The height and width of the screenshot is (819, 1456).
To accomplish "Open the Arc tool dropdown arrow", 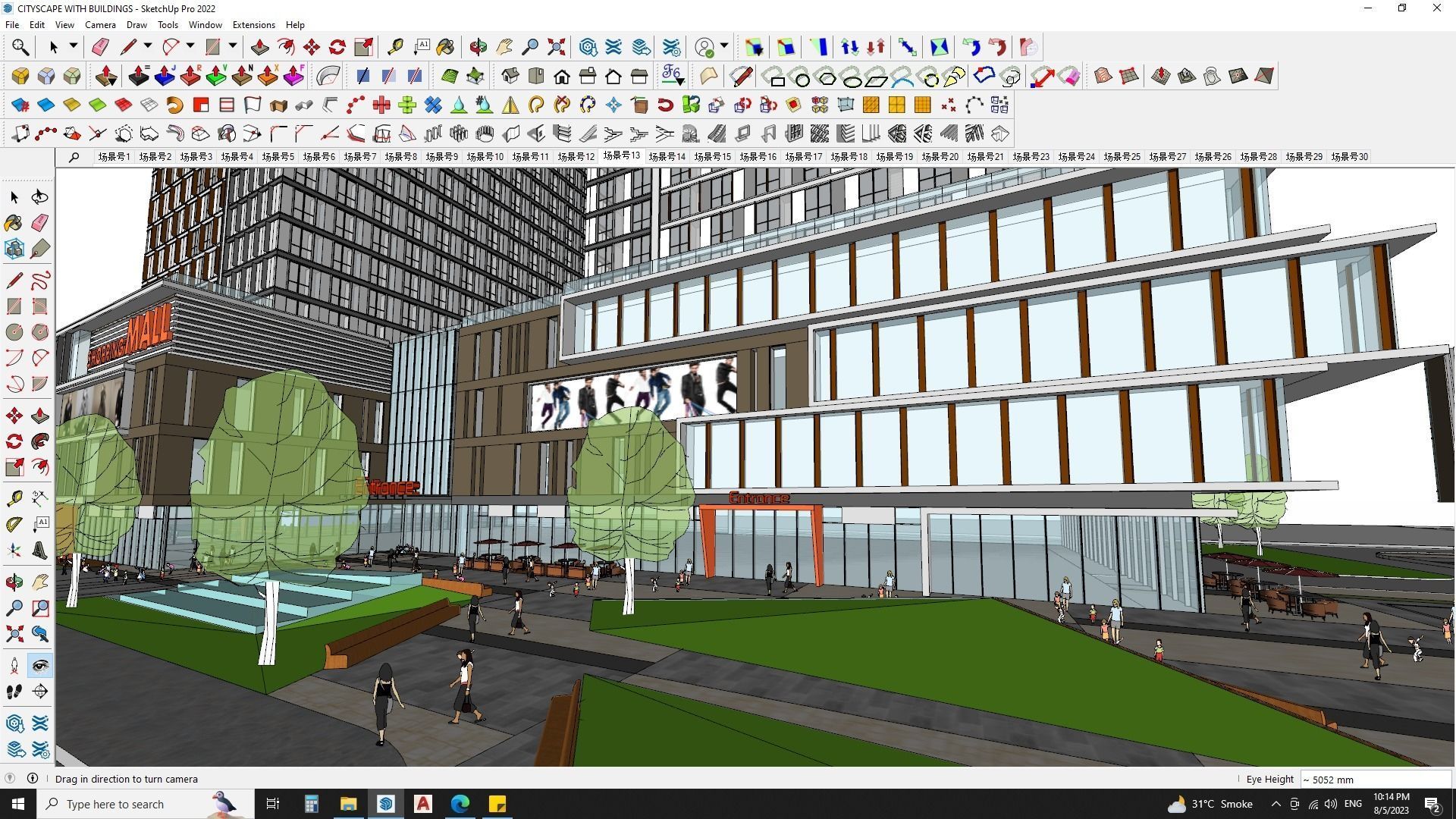I will 190,46.
